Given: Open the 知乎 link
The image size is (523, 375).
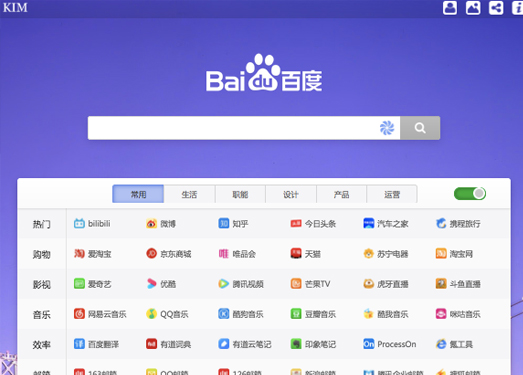Looking at the screenshot, I should [233, 223].
